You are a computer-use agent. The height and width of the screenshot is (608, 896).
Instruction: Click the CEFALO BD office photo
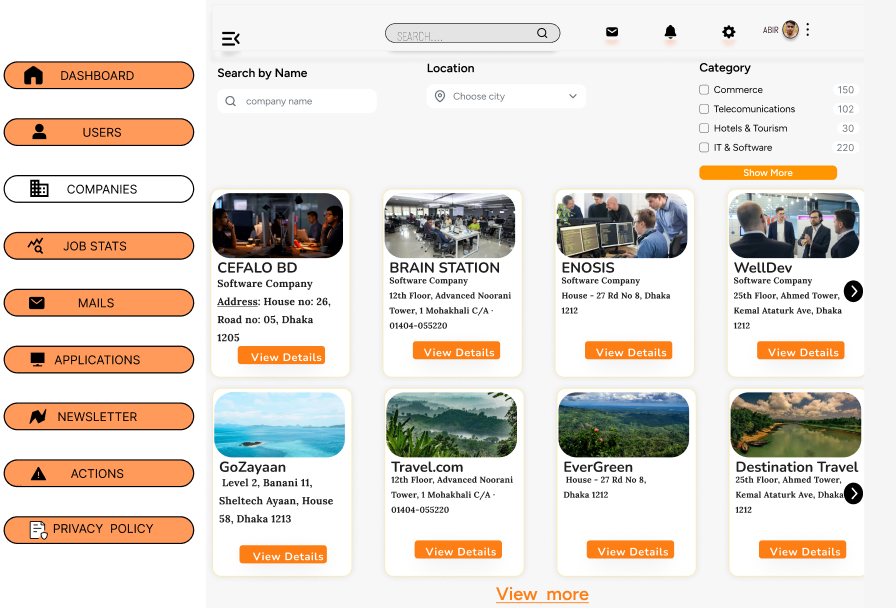[x=278, y=225]
